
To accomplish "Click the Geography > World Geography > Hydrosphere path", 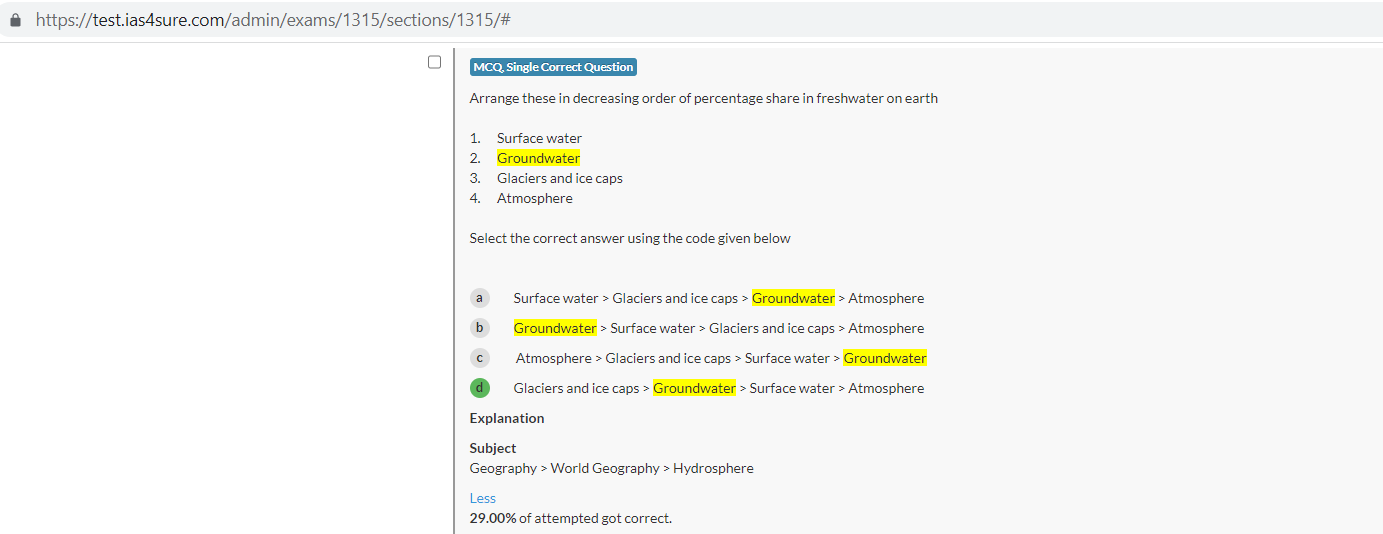I will [x=611, y=468].
